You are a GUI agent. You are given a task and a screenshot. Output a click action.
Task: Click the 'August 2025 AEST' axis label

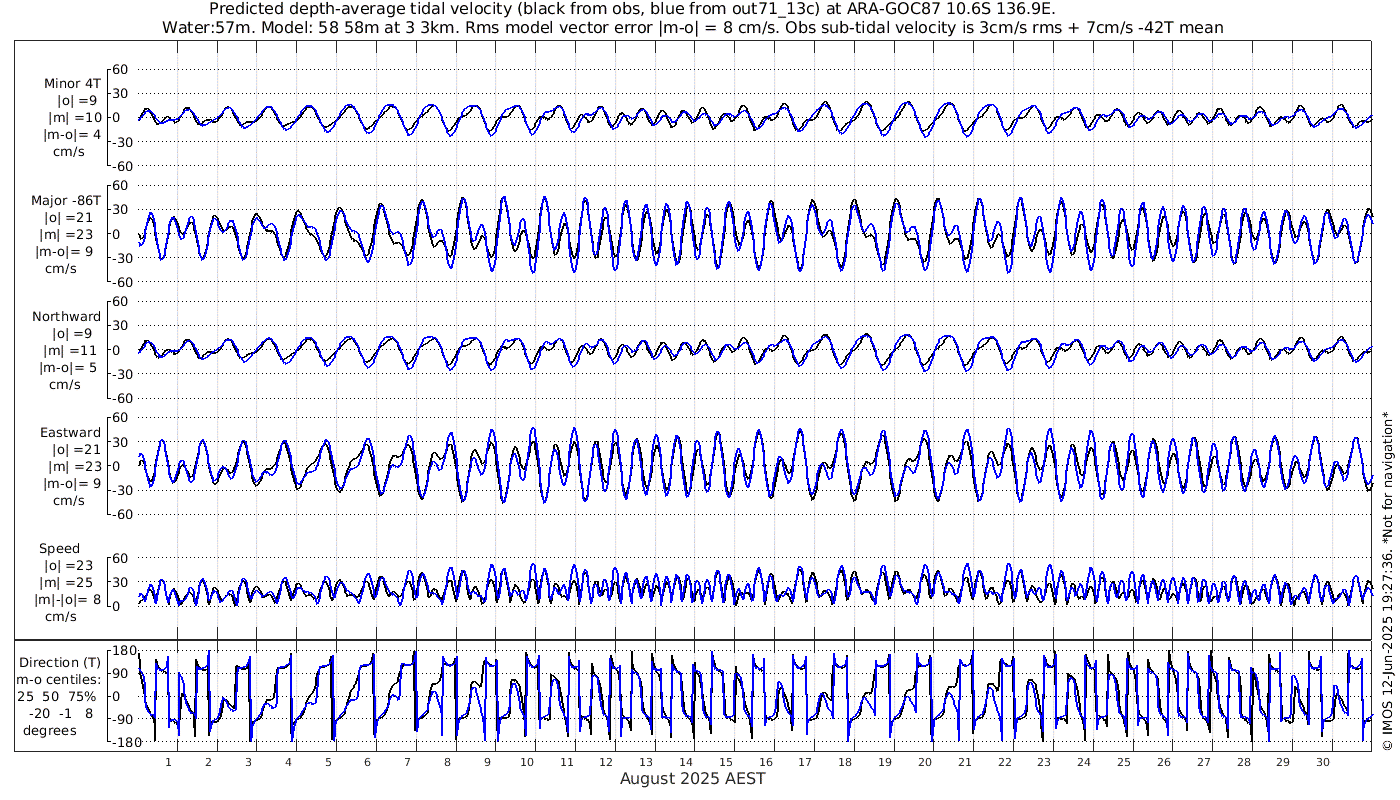click(693, 778)
